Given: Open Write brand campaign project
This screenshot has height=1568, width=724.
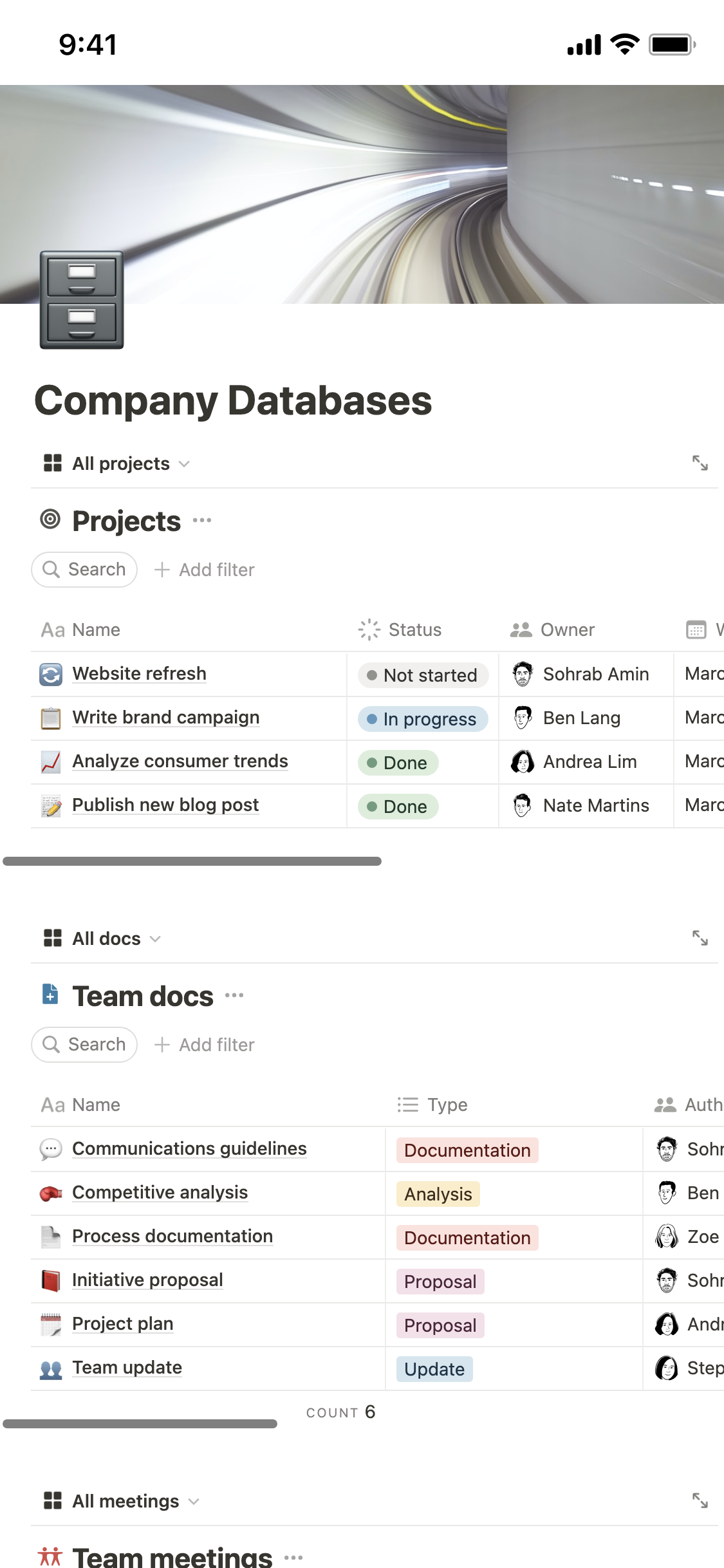Looking at the screenshot, I should [166, 717].
